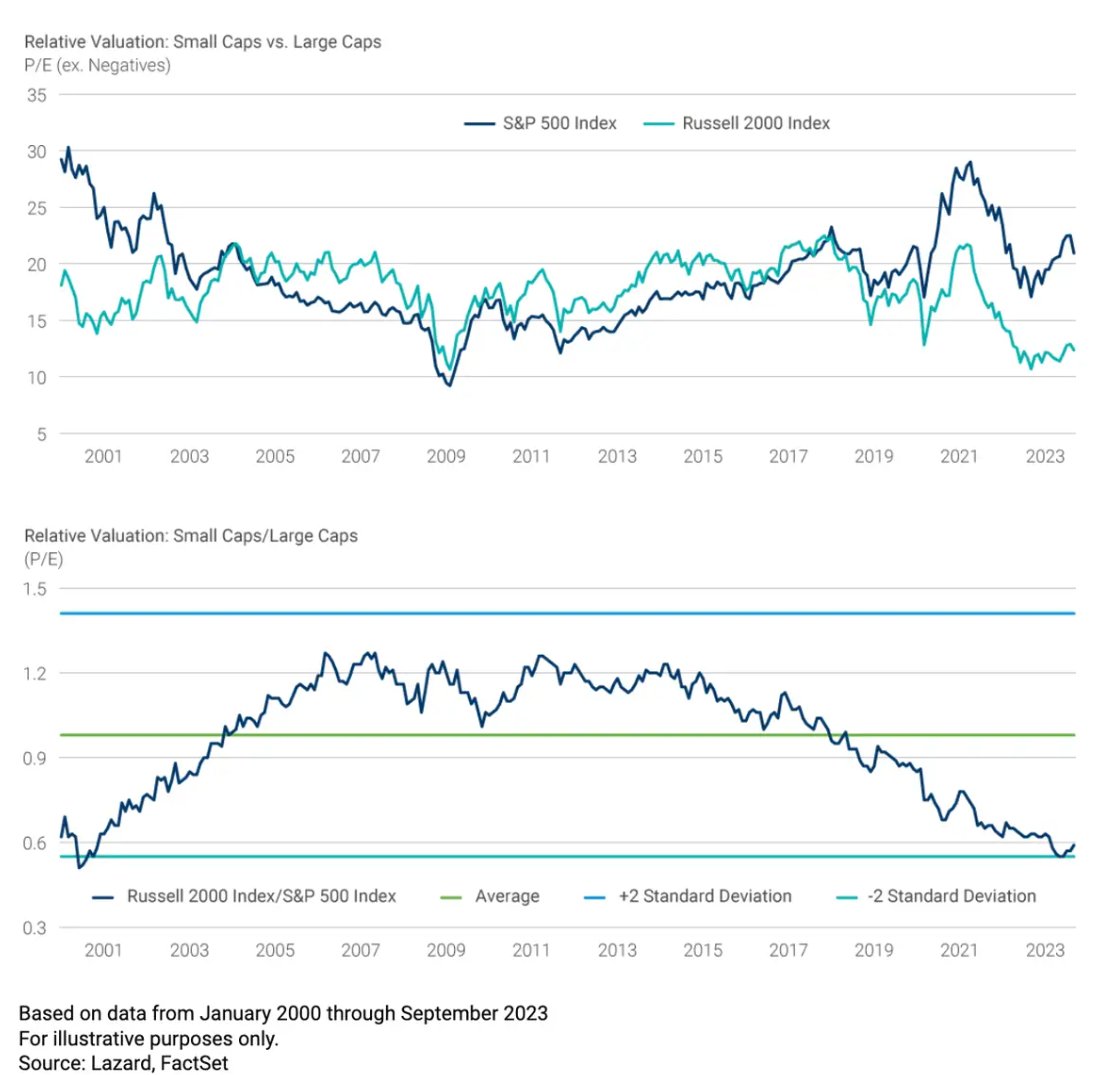Image resolution: width=1102 pixels, height=1075 pixels.
Task: Click the green Average legend line marker
Action: tap(456, 896)
